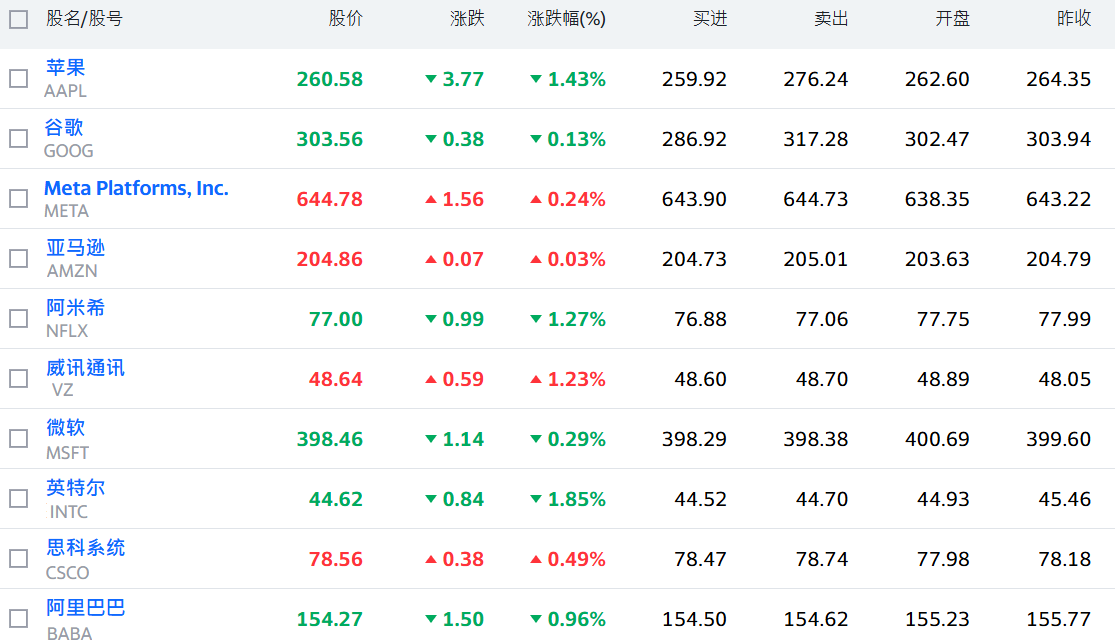Image resolution: width=1115 pixels, height=644 pixels.
Task: Click the green down arrow in AAPL's 涨跌 cell
Action: [x=431, y=79]
